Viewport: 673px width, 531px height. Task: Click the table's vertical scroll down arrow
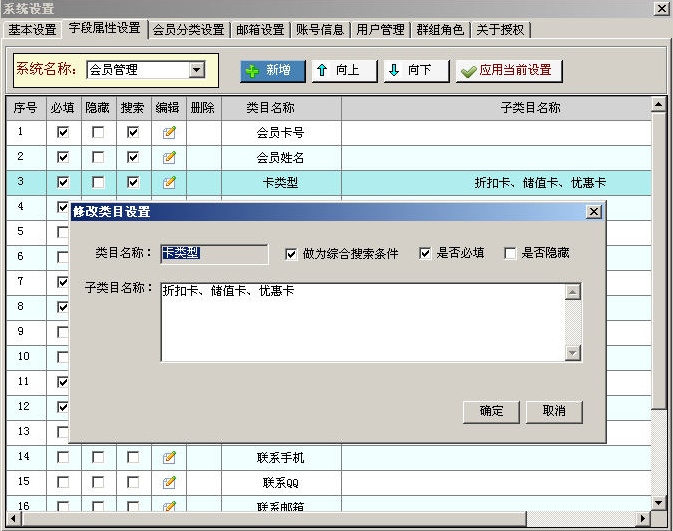(x=658, y=502)
